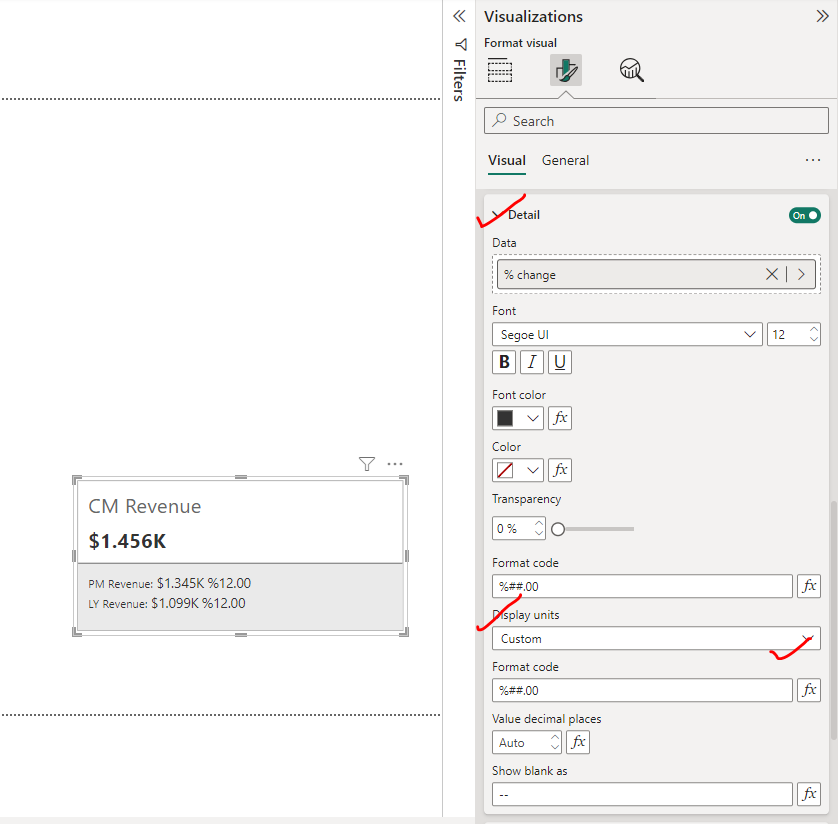Image resolution: width=838 pixels, height=824 pixels.
Task: Switch to the General tab
Action: pos(565,160)
